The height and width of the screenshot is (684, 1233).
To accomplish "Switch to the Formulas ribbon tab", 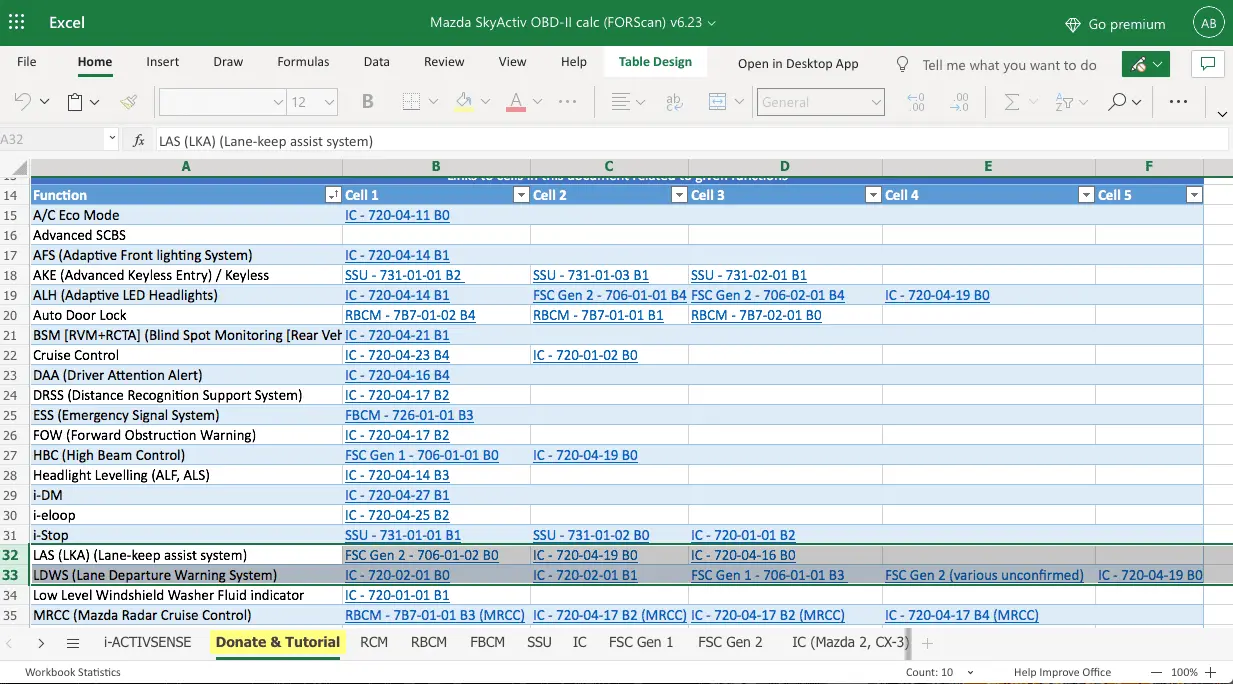I will [x=303, y=62].
